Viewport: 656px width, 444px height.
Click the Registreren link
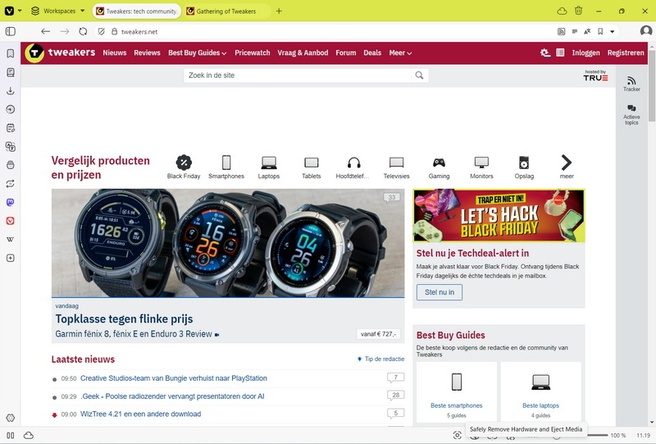click(x=626, y=53)
